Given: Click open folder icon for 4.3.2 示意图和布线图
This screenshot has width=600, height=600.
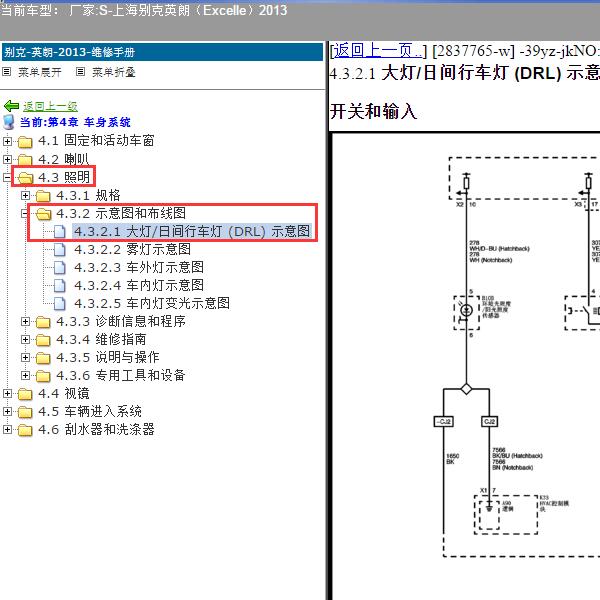Looking at the screenshot, I should [x=43, y=214].
